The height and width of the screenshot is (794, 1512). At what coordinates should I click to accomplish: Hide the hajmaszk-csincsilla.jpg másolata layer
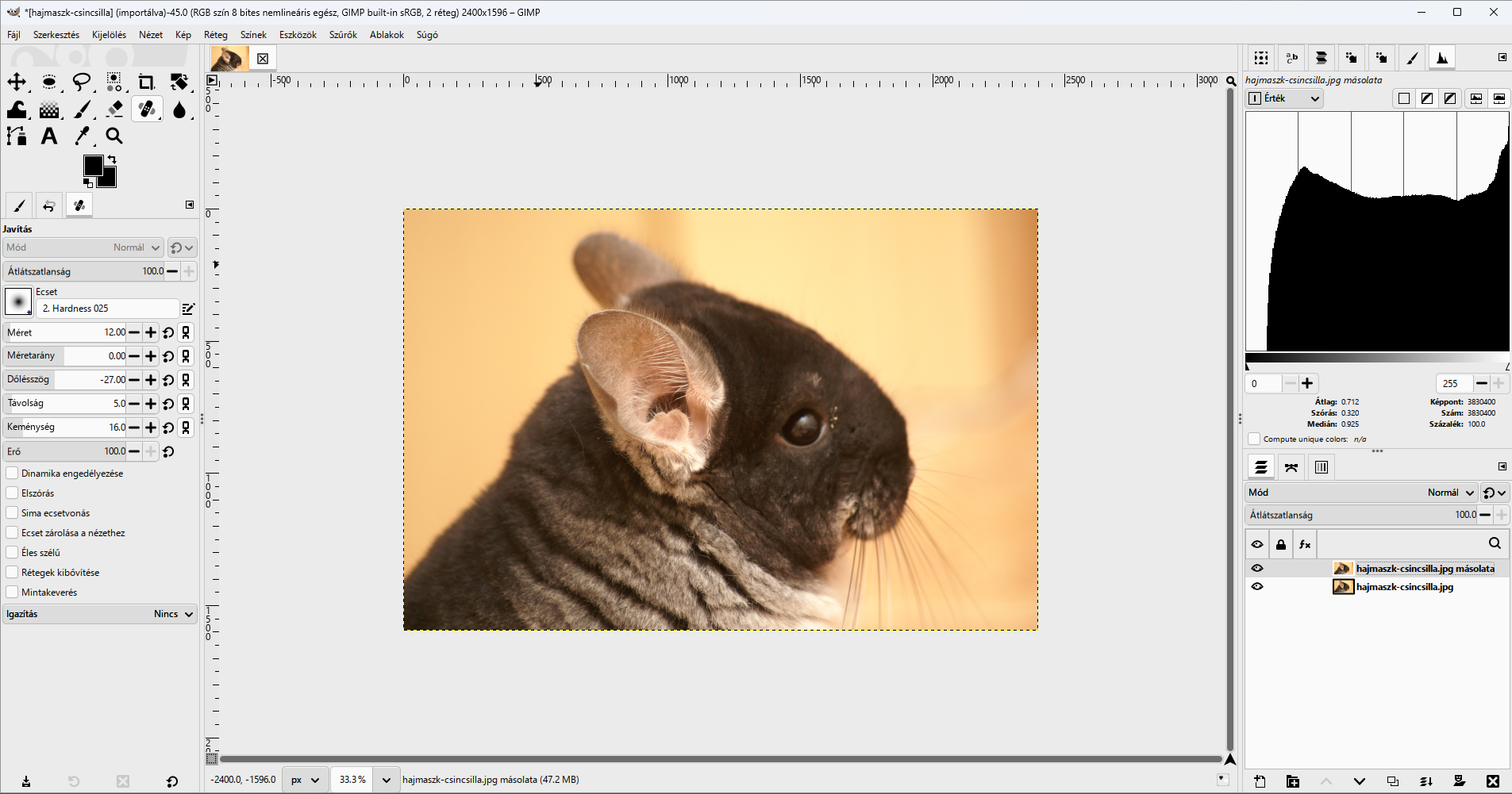pyautogui.click(x=1257, y=568)
